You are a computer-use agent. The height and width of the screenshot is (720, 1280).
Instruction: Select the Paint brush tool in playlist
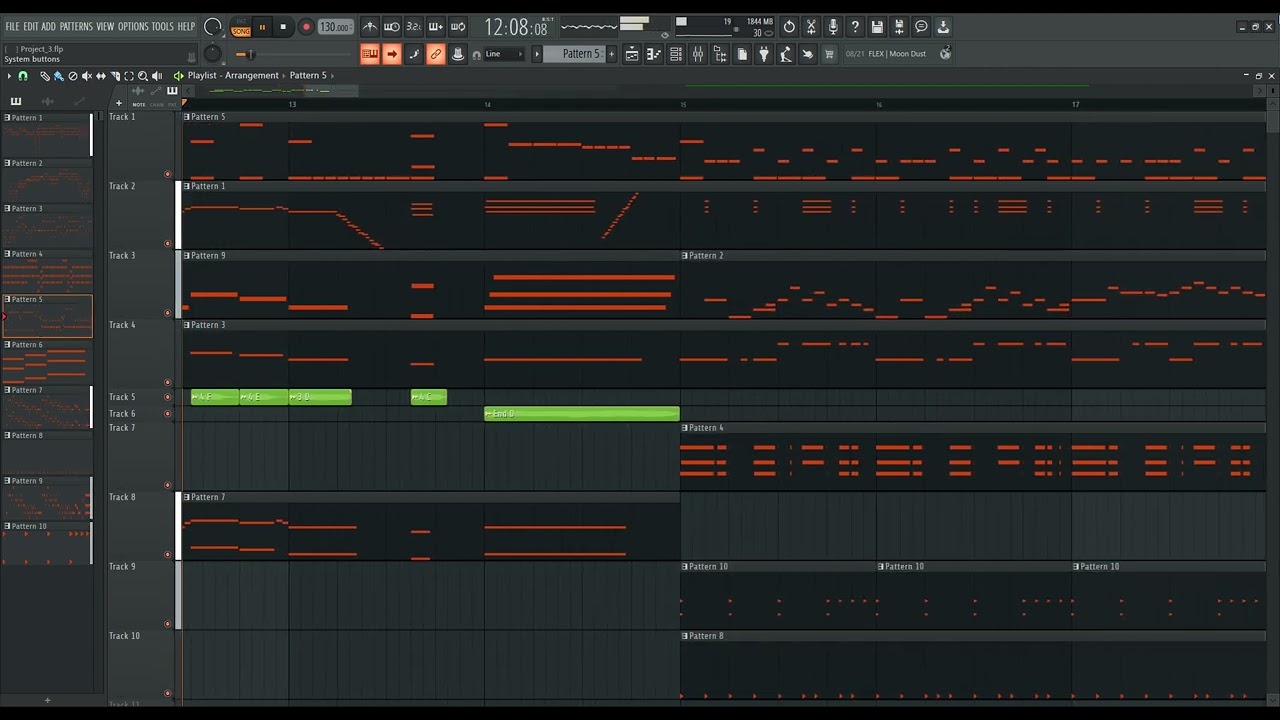(59, 76)
